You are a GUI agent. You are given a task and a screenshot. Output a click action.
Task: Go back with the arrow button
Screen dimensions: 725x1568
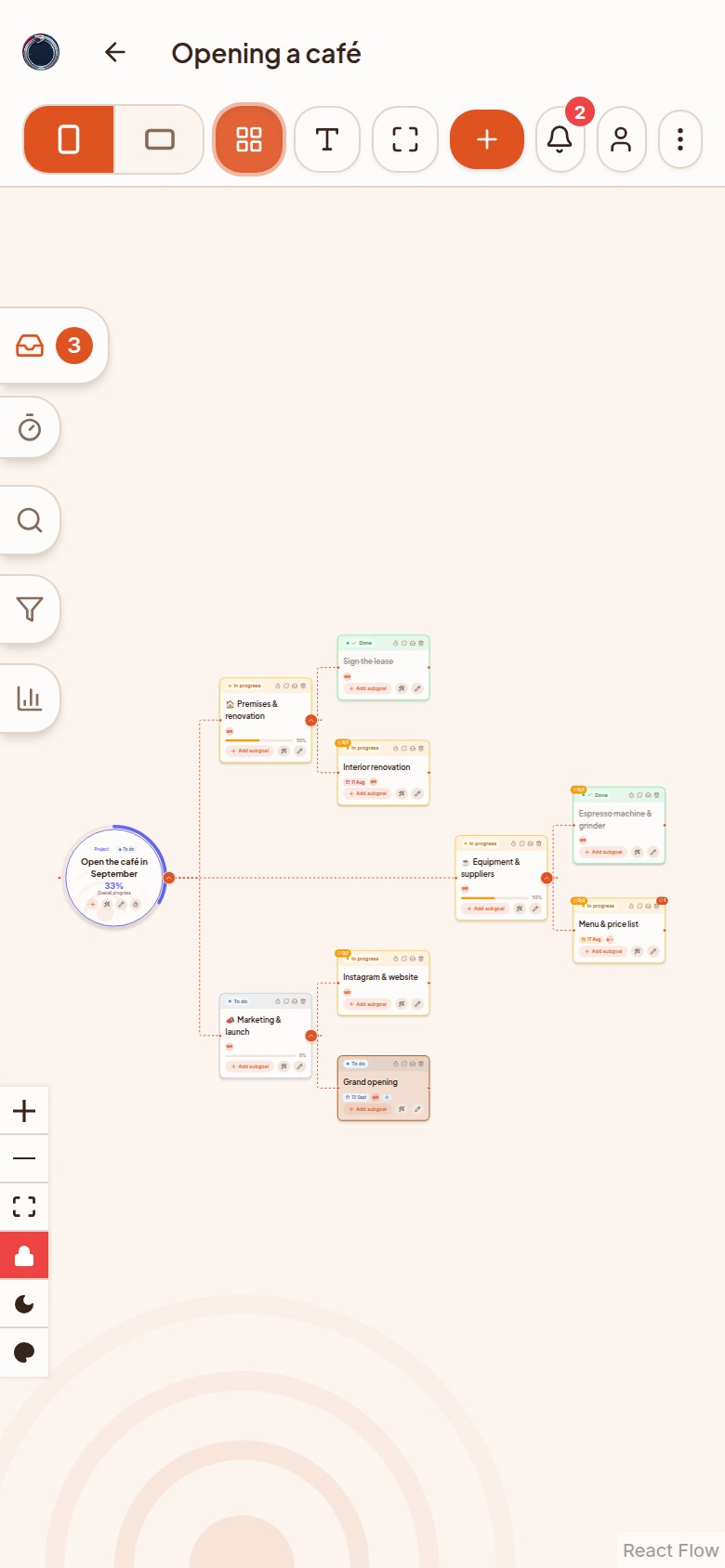coord(115,52)
